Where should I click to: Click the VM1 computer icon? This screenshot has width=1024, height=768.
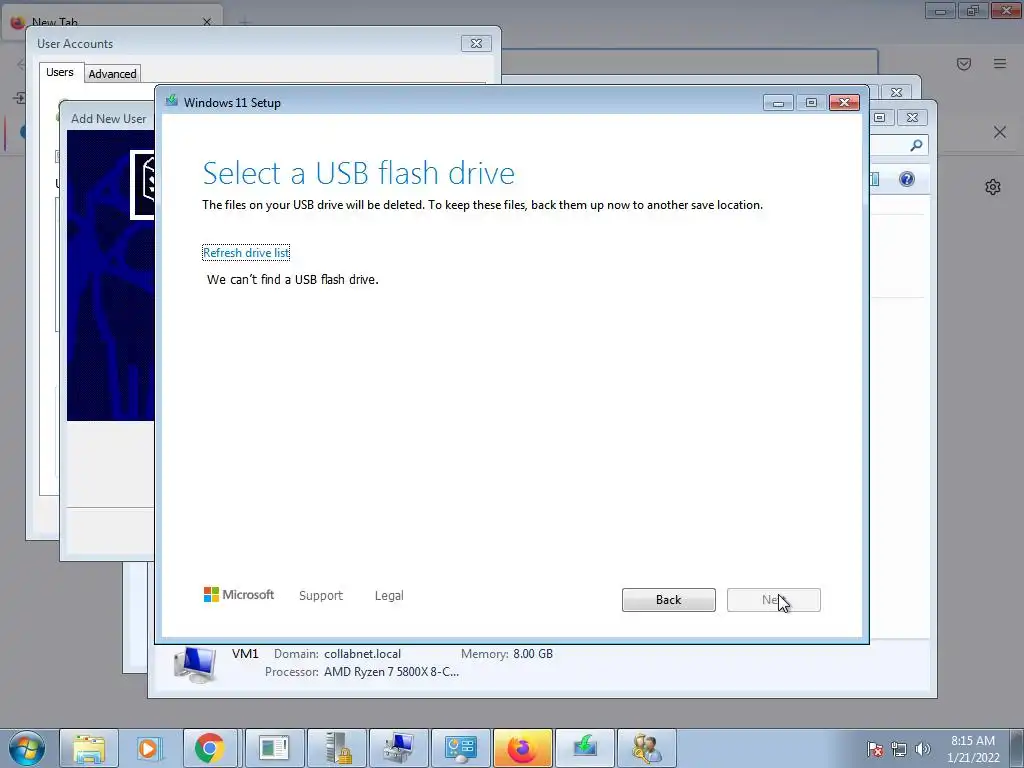point(195,664)
